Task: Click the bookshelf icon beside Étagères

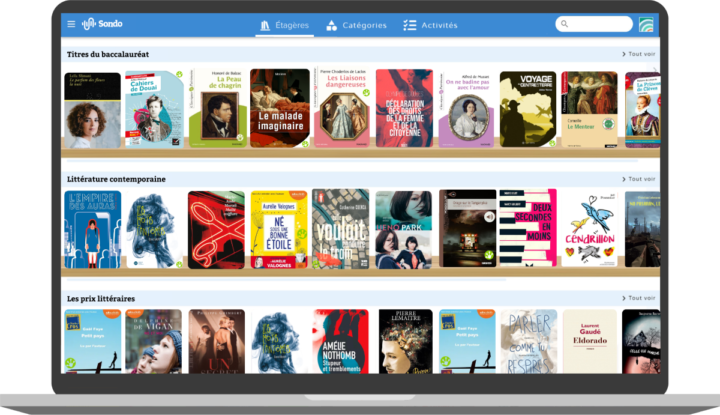Action: click(x=265, y=25)
